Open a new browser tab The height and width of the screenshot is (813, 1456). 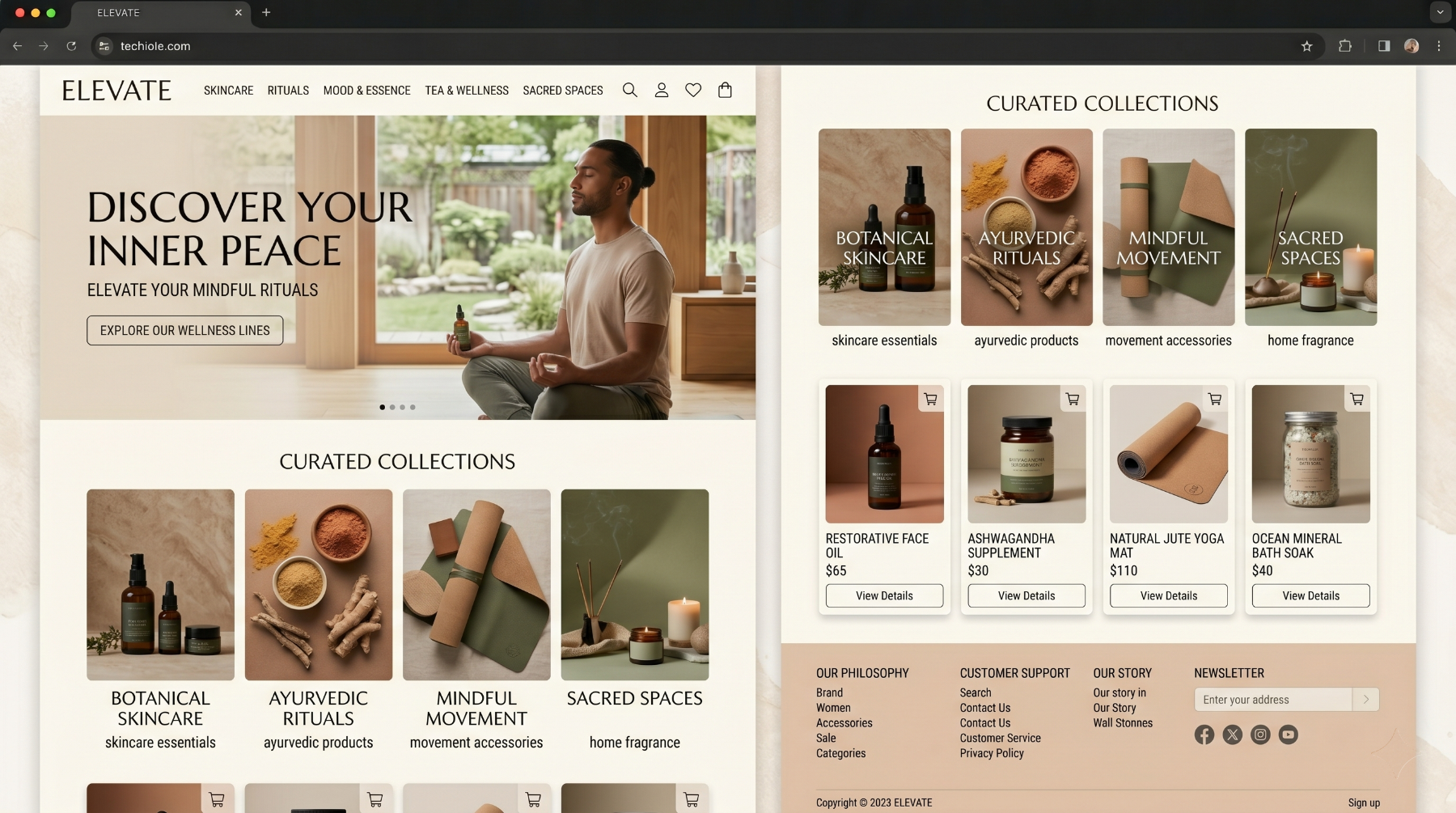(x=266, y=12)
